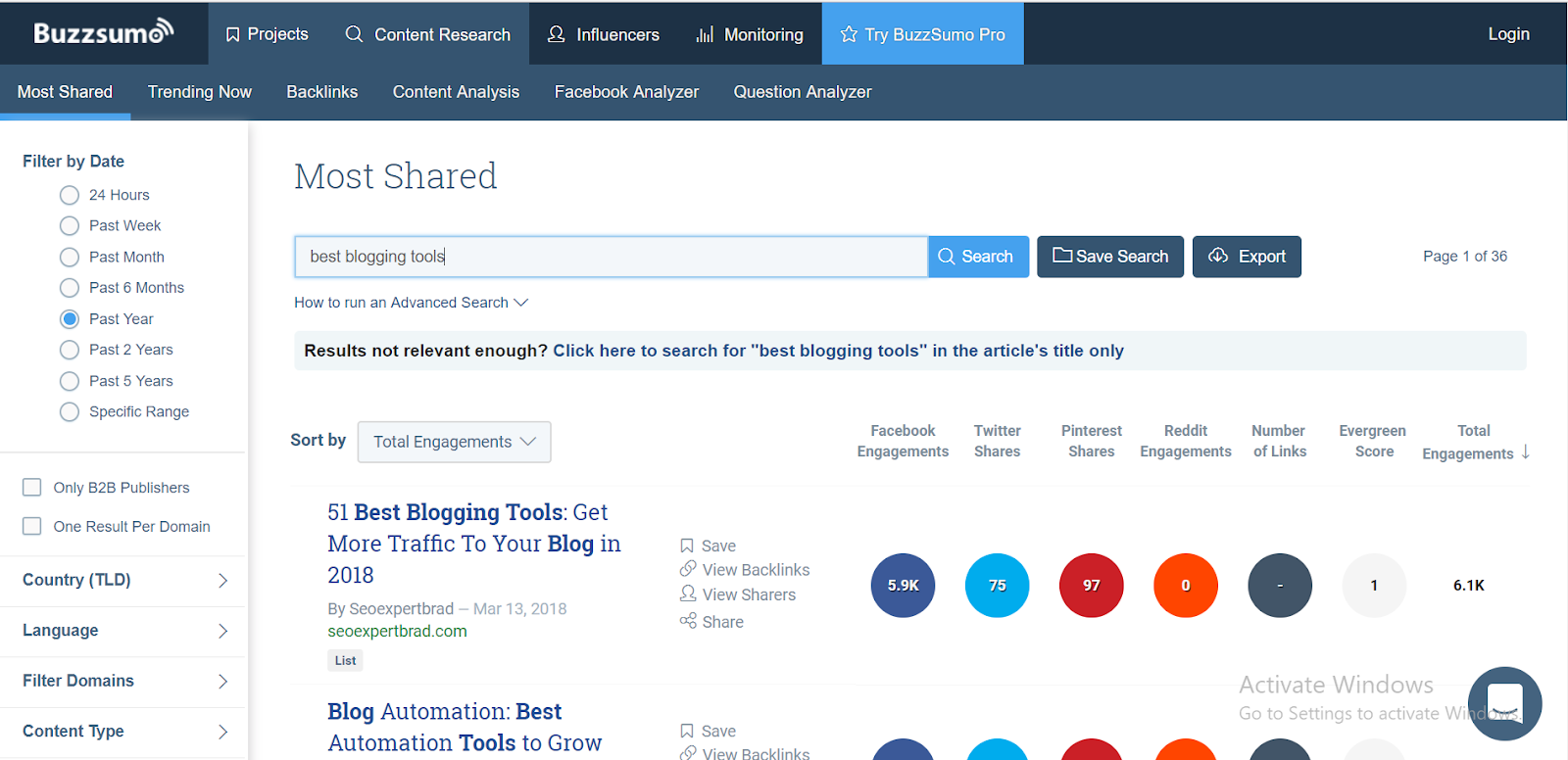Switch to the Most Shared tab
This screenshot has height=760, width=1568.
(x=65, y=92)
